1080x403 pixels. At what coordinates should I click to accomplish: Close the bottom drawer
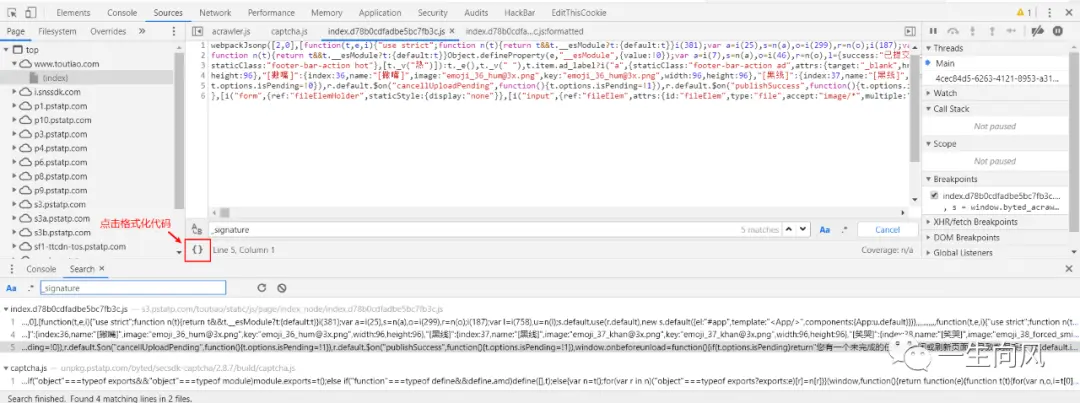[1068, 269]
